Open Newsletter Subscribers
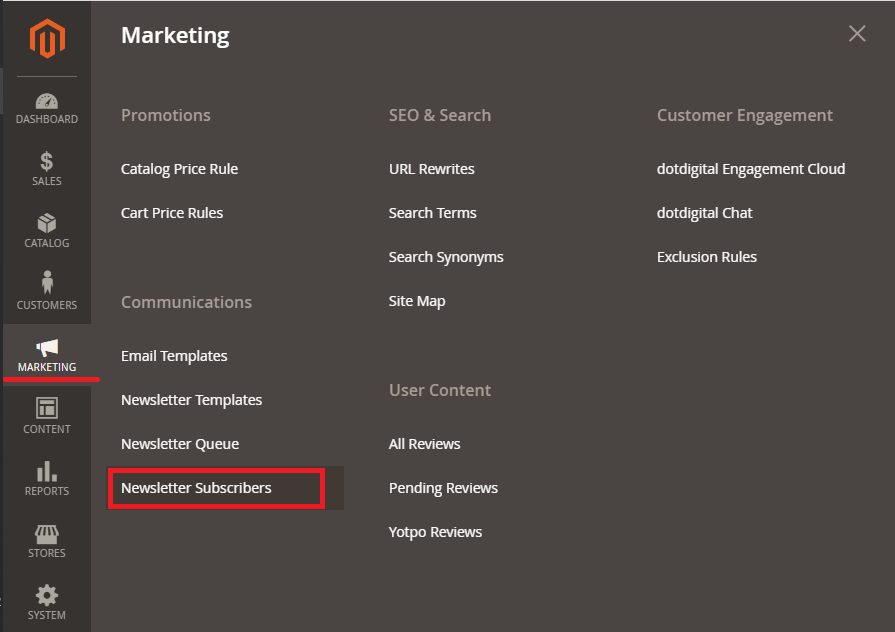Viewport: 895px width, 632px height. [x=196, y=488]
